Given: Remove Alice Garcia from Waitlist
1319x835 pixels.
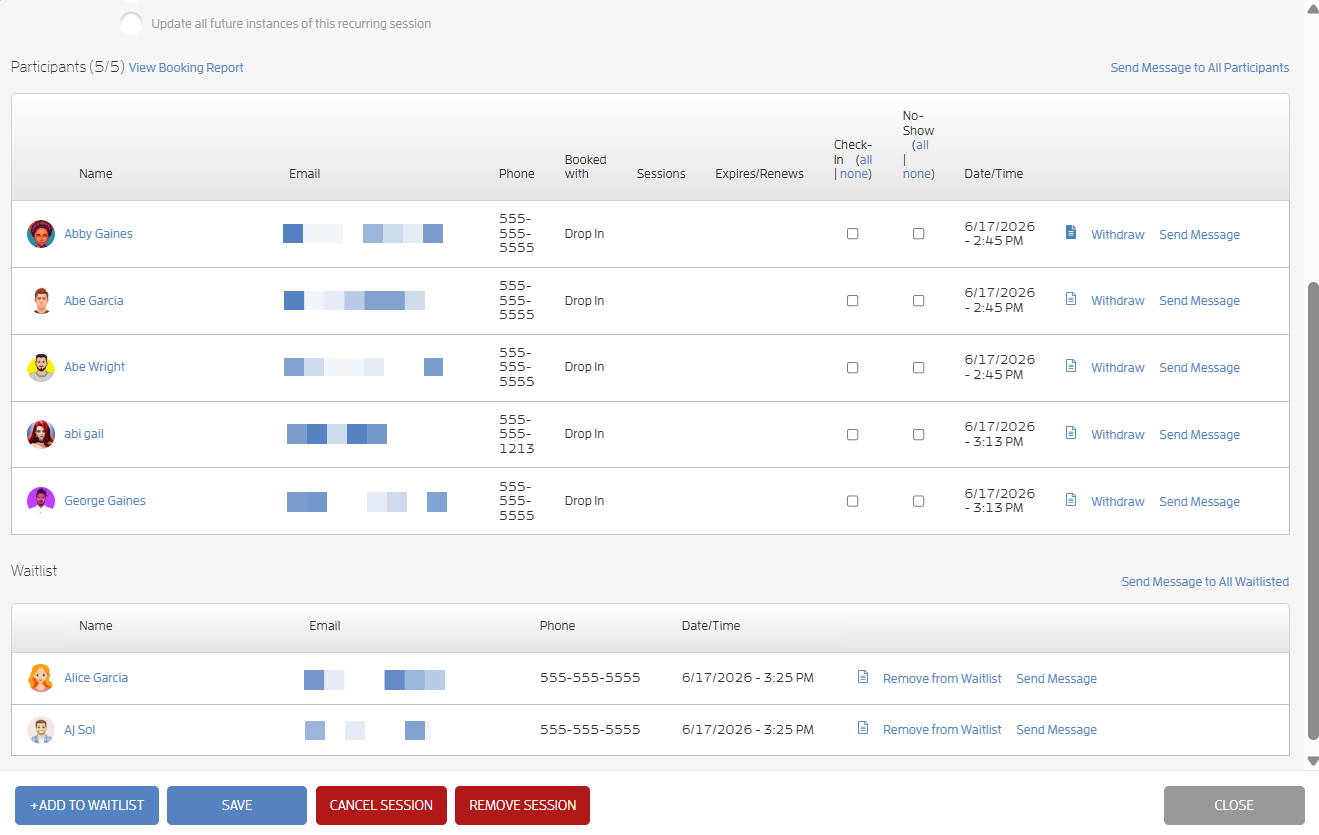Looking at the screenshot, I should (x=942, y=679).
